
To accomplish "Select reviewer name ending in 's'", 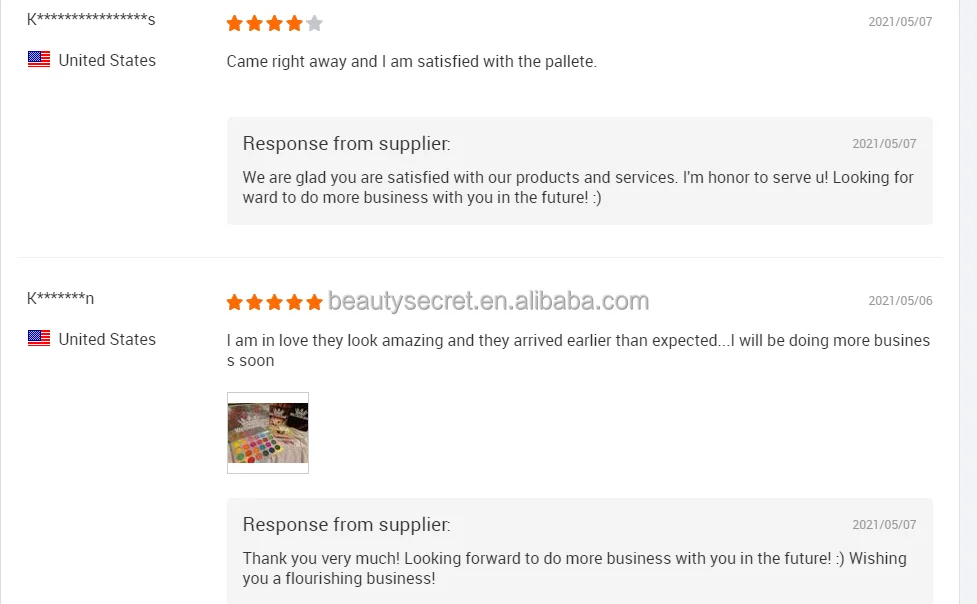I will point(91,19).
